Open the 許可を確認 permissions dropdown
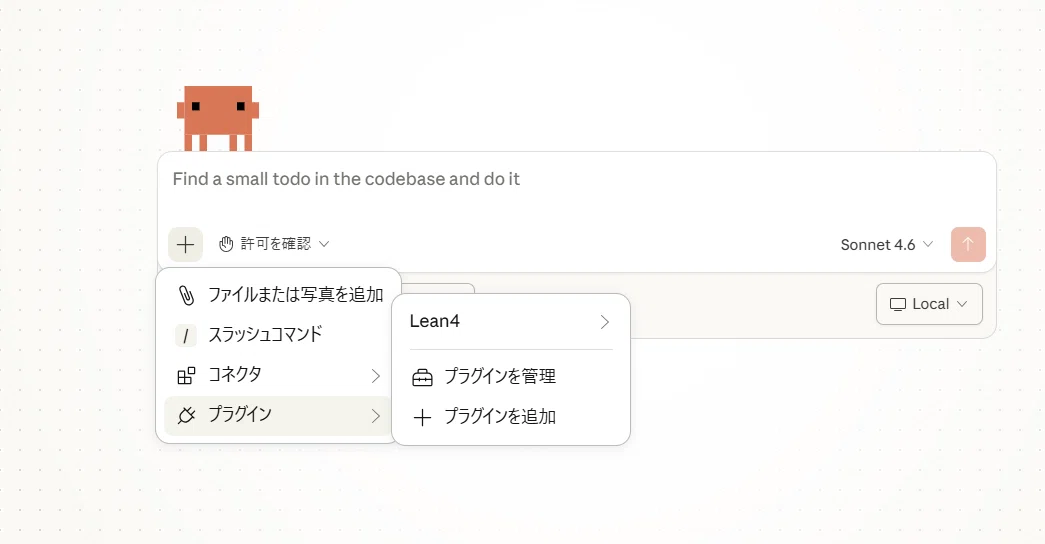Screen dimensions: 1045x544 coord(274,244)
